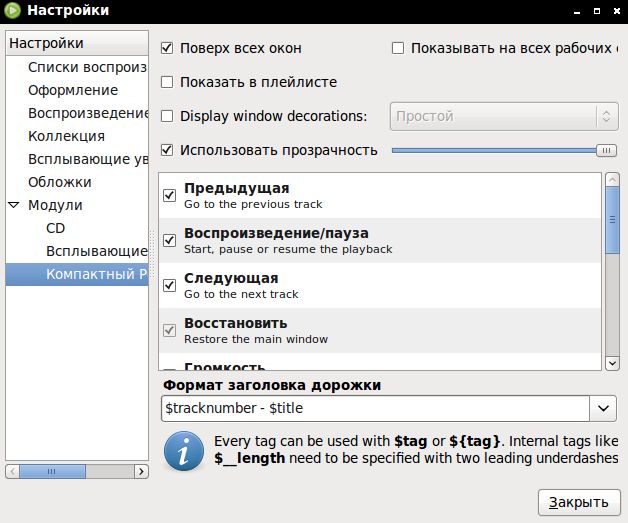Image resolution: width=628 pixels, height=523 pixels.
Task: Uncheck the Предыдущая control checkbox
Action: 169,195
